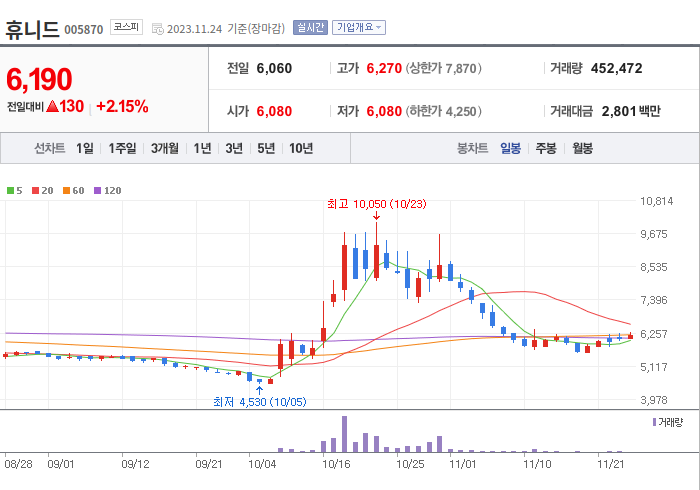Viewport: 700px width, 490px height.
Task: Click the red 20-day average legend swatch
Action: (x=35, y=191)
